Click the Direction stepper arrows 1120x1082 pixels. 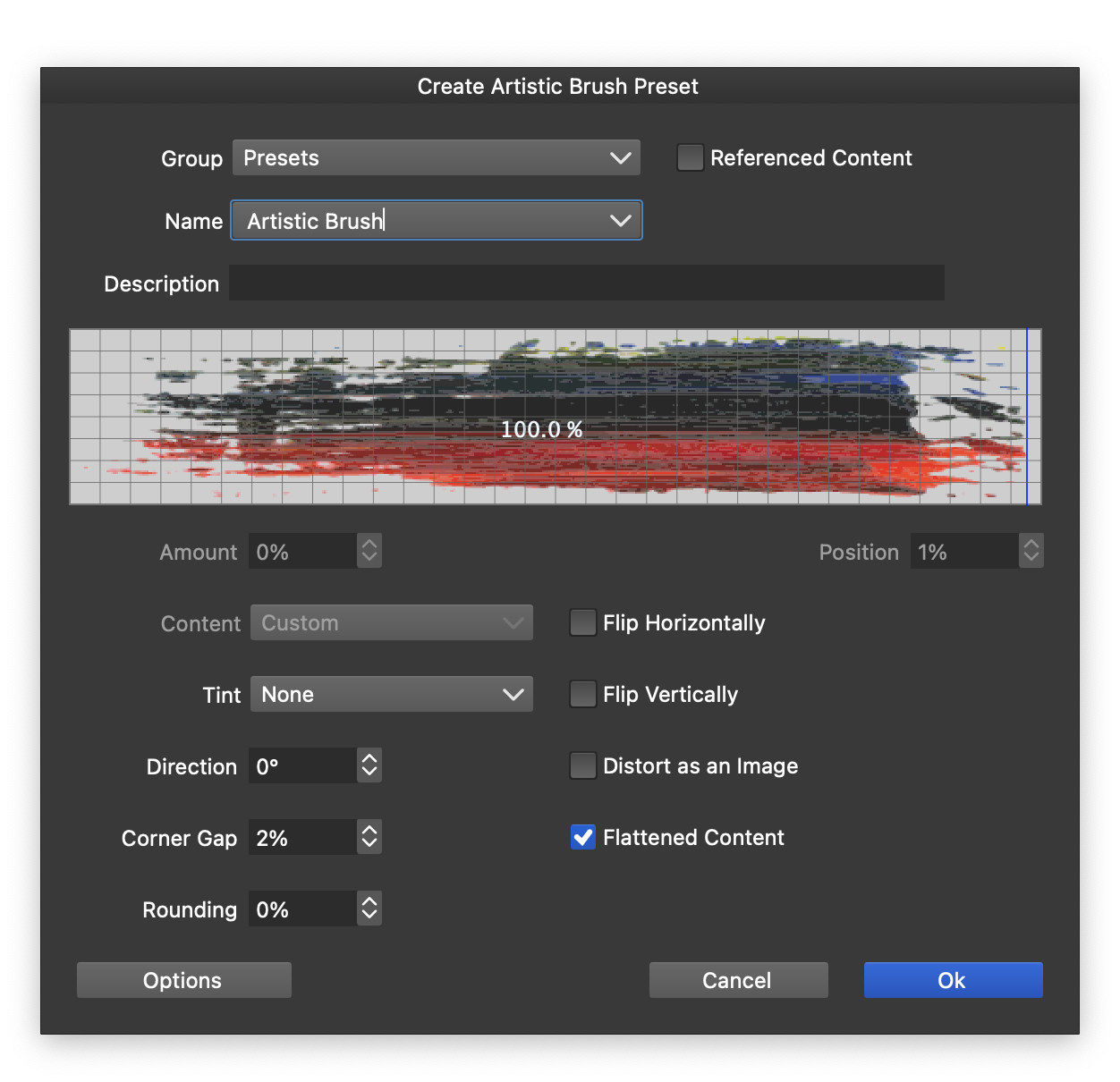tap(369, 766)
